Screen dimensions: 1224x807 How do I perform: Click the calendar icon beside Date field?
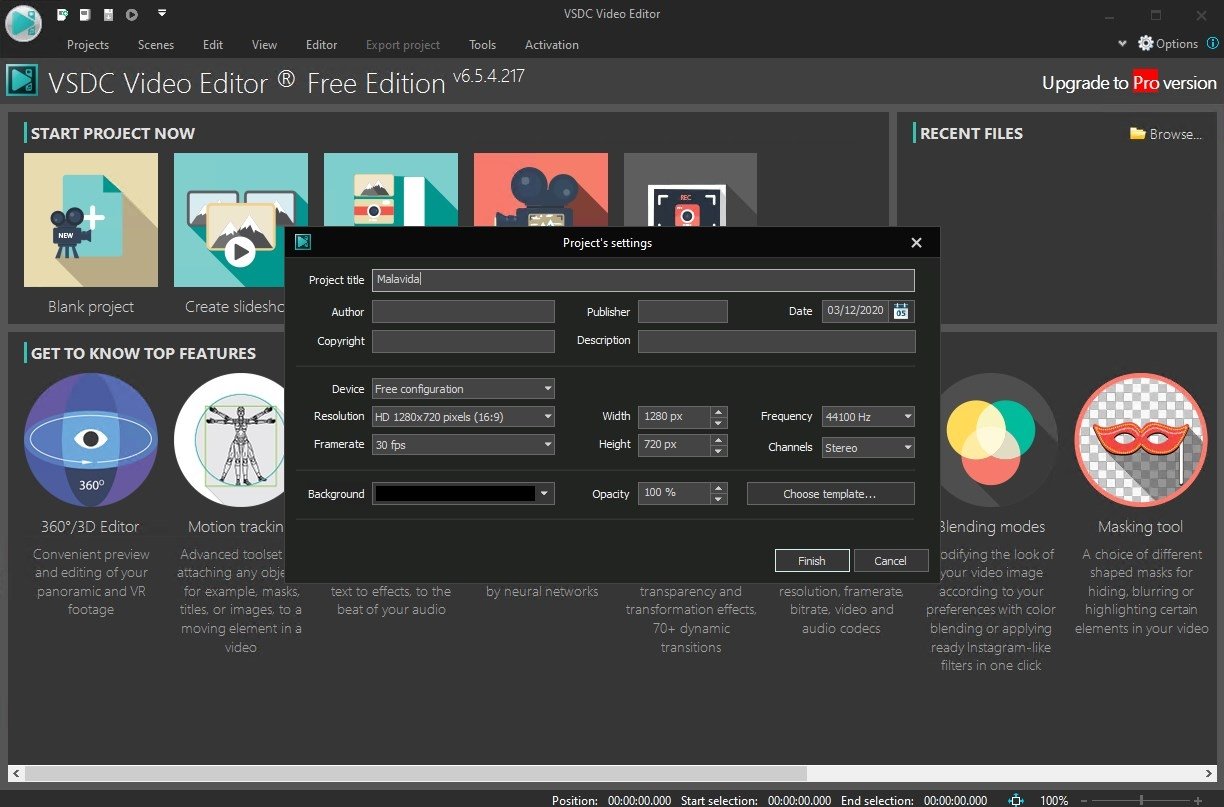point(901,311)
